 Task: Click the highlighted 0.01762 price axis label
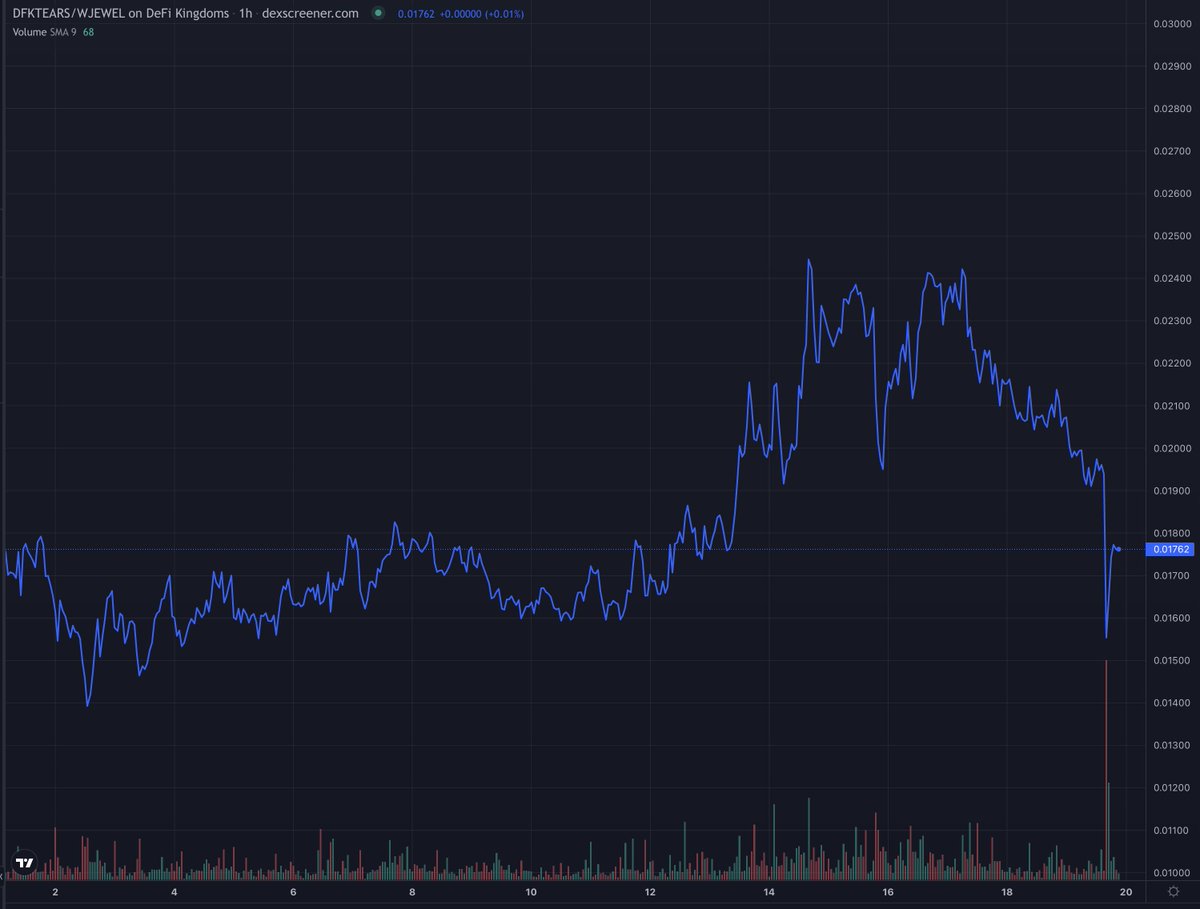pyautogui.click(x=1169, y=549)
